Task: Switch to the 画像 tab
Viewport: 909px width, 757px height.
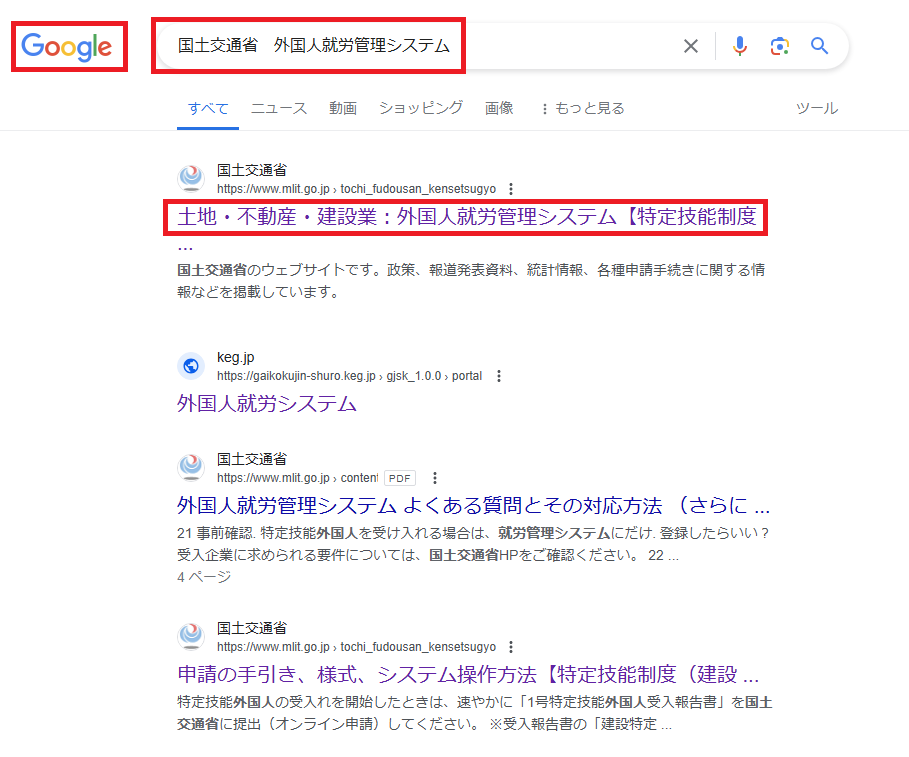Action: tap(499, 108)
